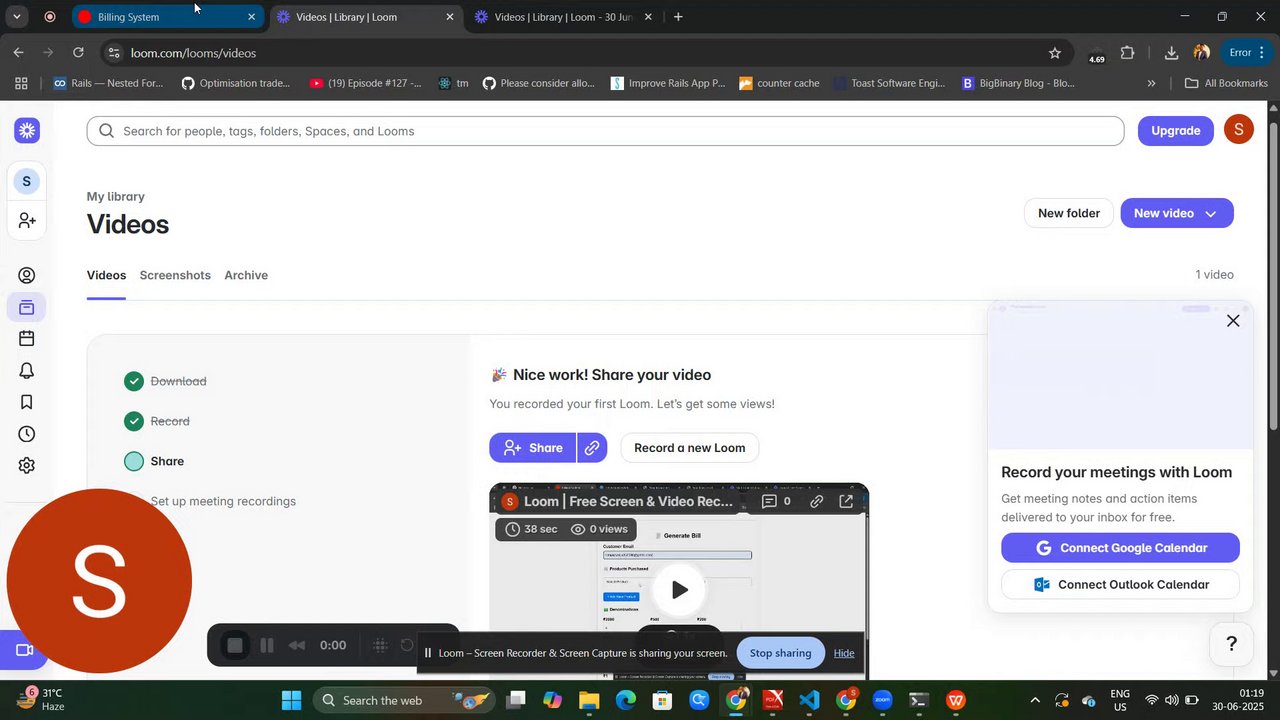Click the S workspace avatar in sidebar
Screen dimensions: 1280x720
click(x=27, y=181)
